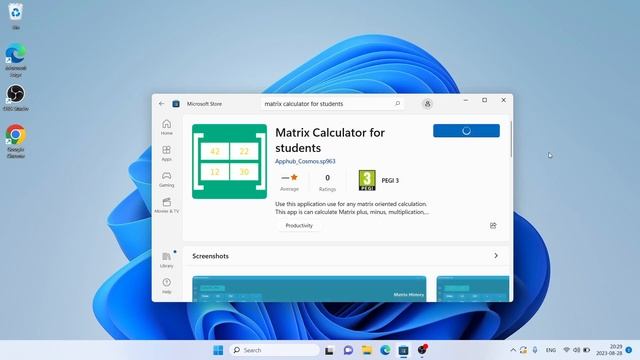The width and height of the screenshot is (640, 360).
Task: Click the Wi-Fi network tray icon
Action: tap(567, 350)
